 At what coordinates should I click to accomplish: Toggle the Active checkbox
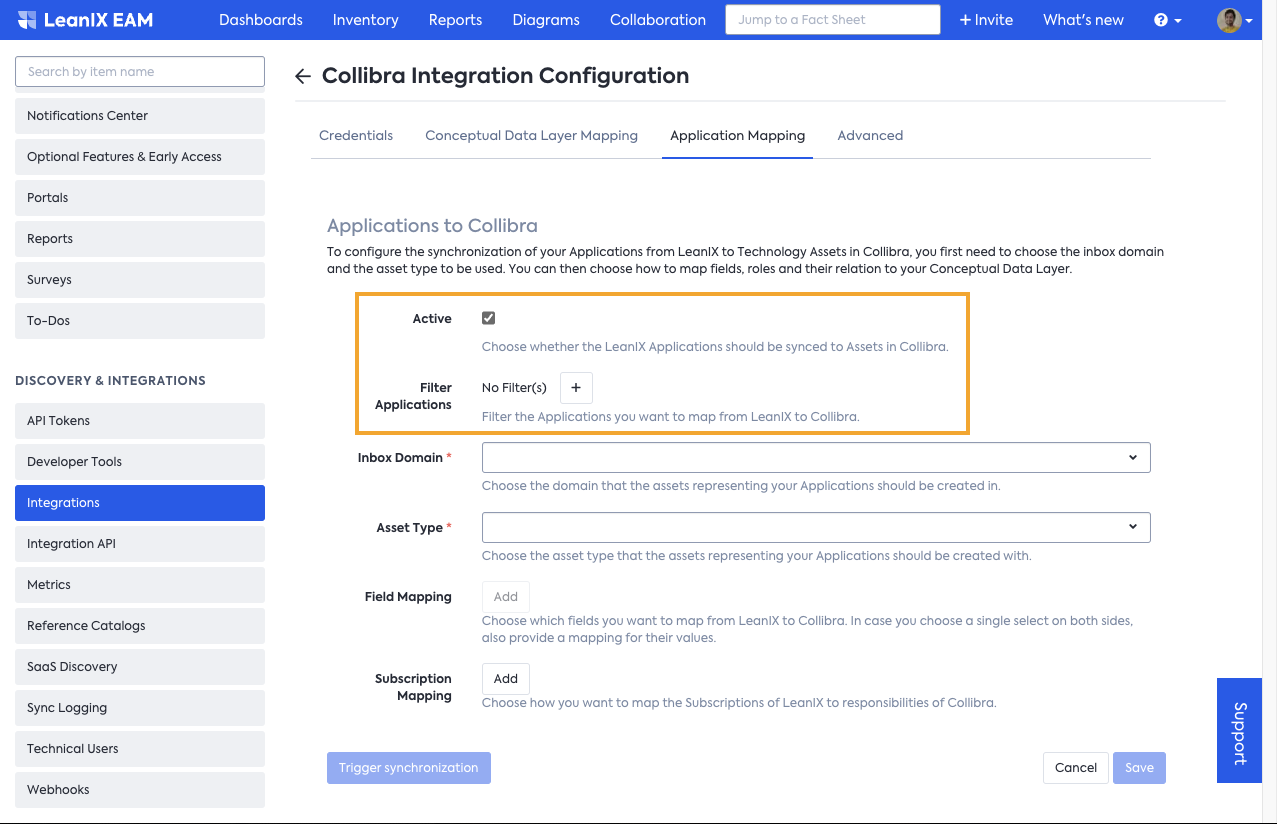489,318
